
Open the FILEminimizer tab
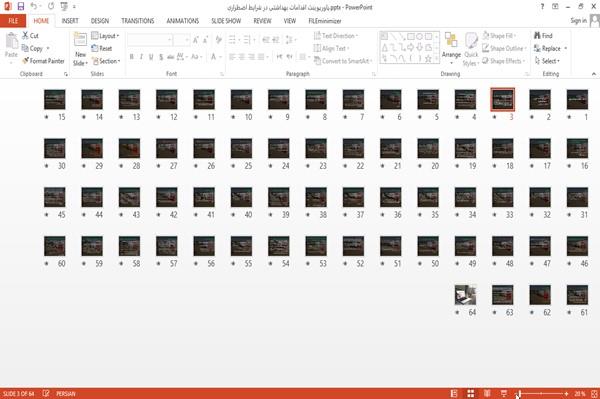point(325,21)
